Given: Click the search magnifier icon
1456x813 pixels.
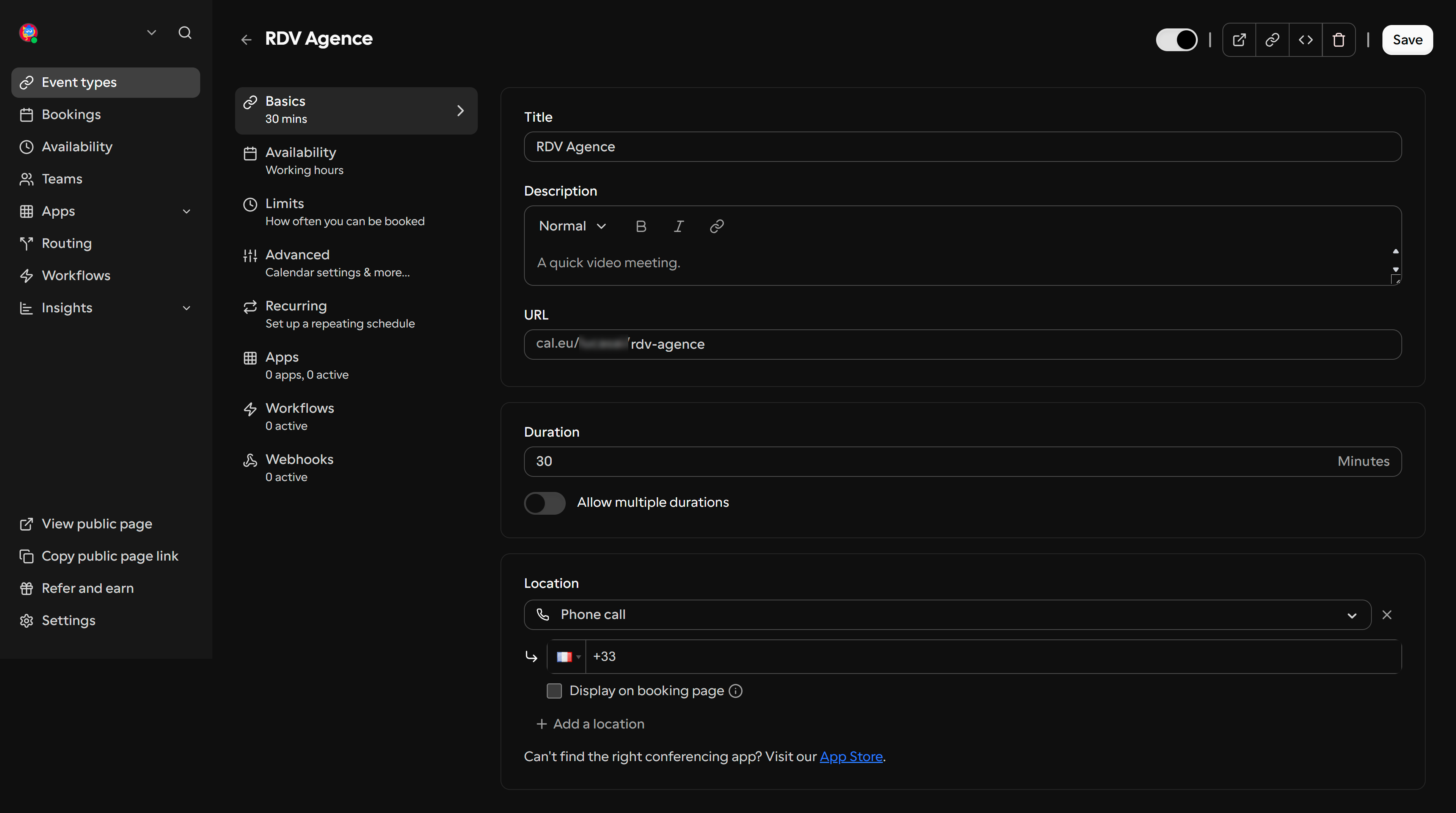Looking at the screenshot, I should click(185, 33).
